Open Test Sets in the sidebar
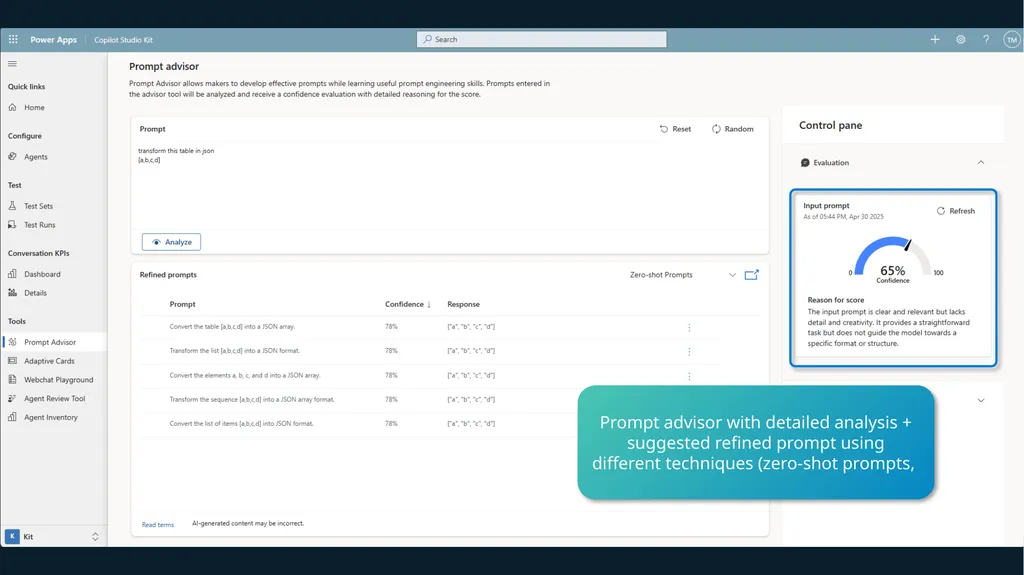The height and width of the screenshot is (575, 1024). tap(39, 206)
